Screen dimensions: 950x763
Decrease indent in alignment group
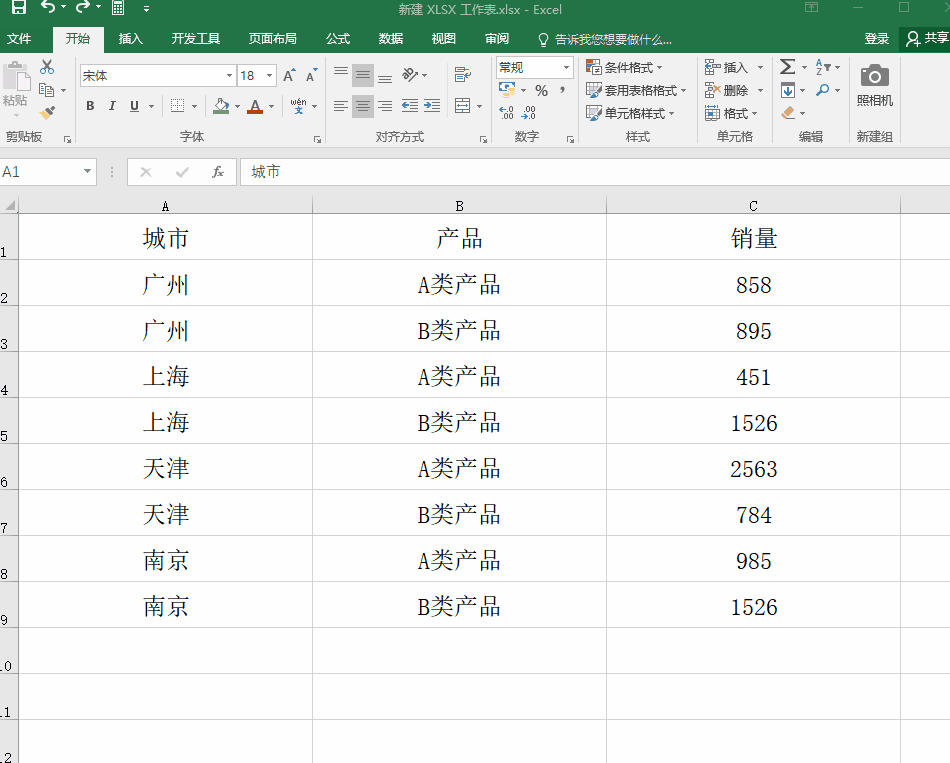tap(410, 105)
